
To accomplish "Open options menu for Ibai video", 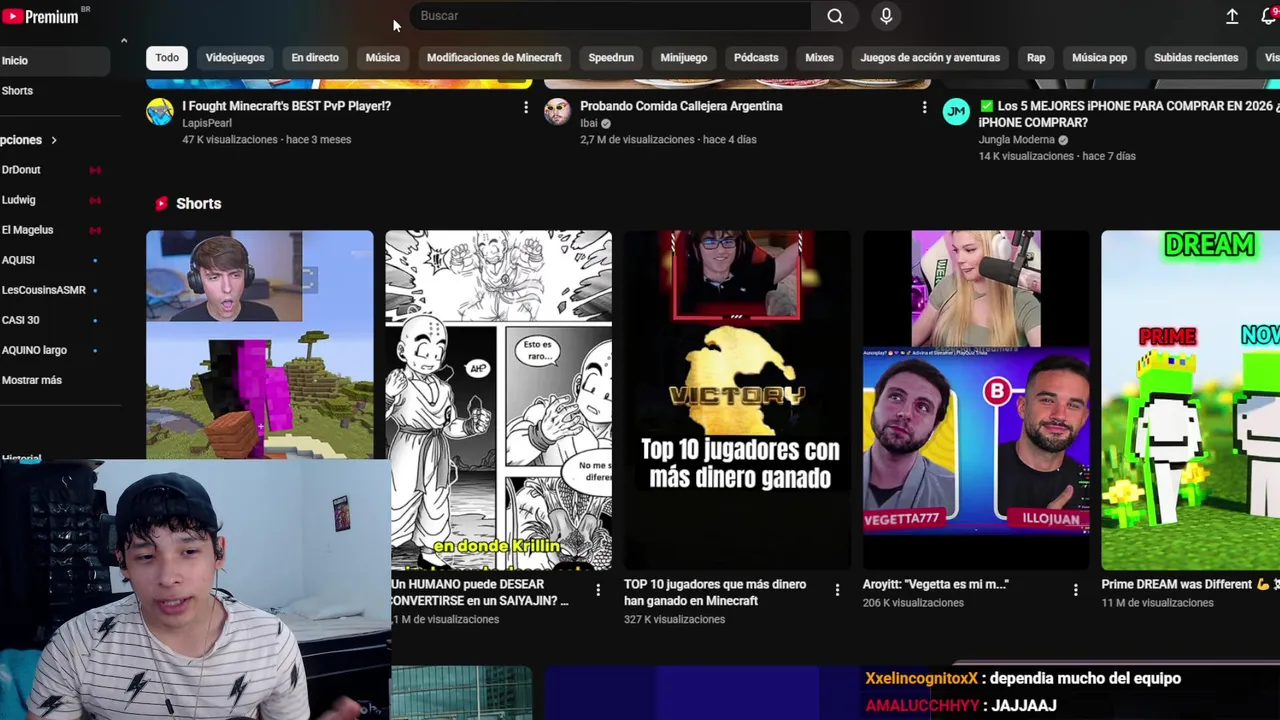I will click(924, 107).
